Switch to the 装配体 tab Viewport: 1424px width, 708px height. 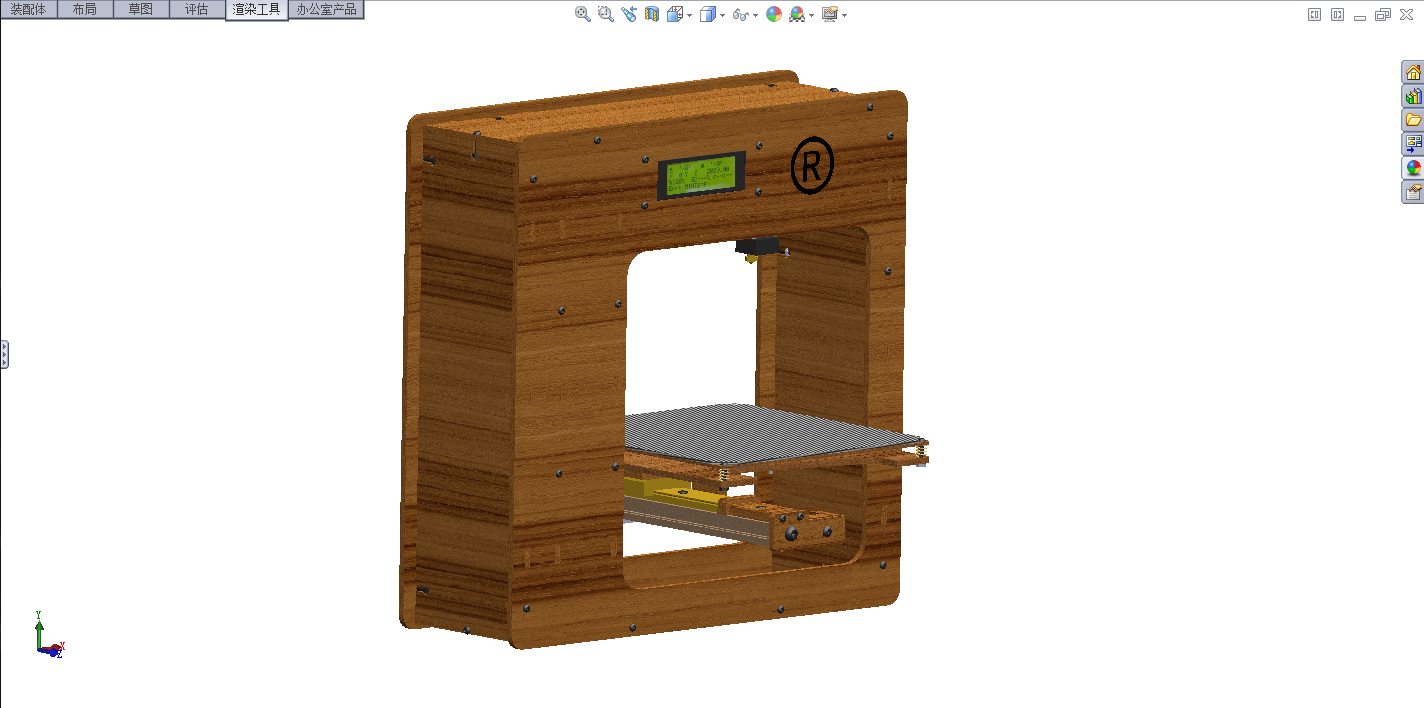pos(28,8)
